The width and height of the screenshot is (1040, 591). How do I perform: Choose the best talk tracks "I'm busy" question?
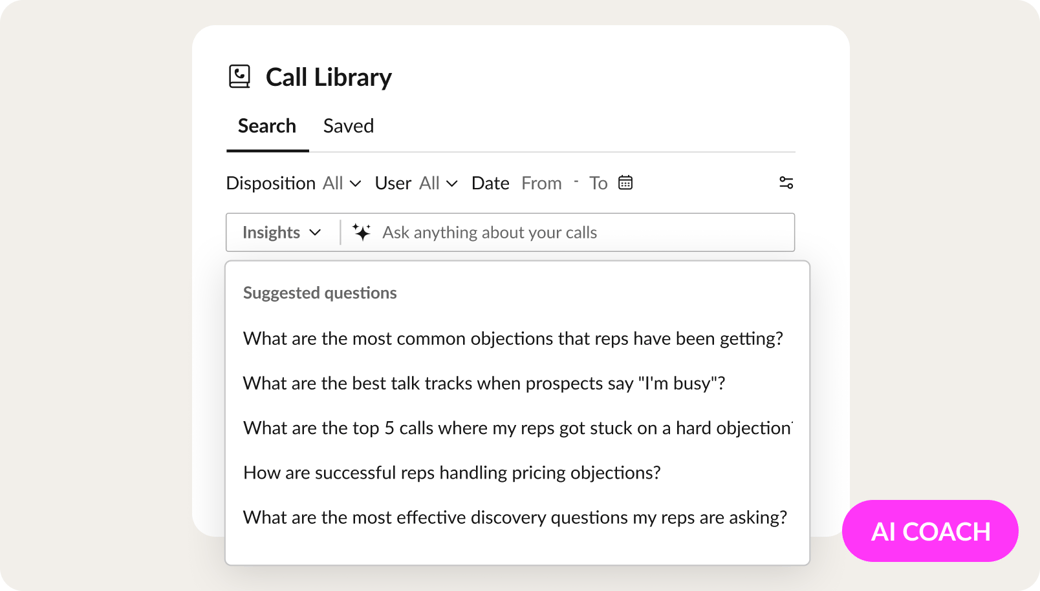(x=484, y=383)
